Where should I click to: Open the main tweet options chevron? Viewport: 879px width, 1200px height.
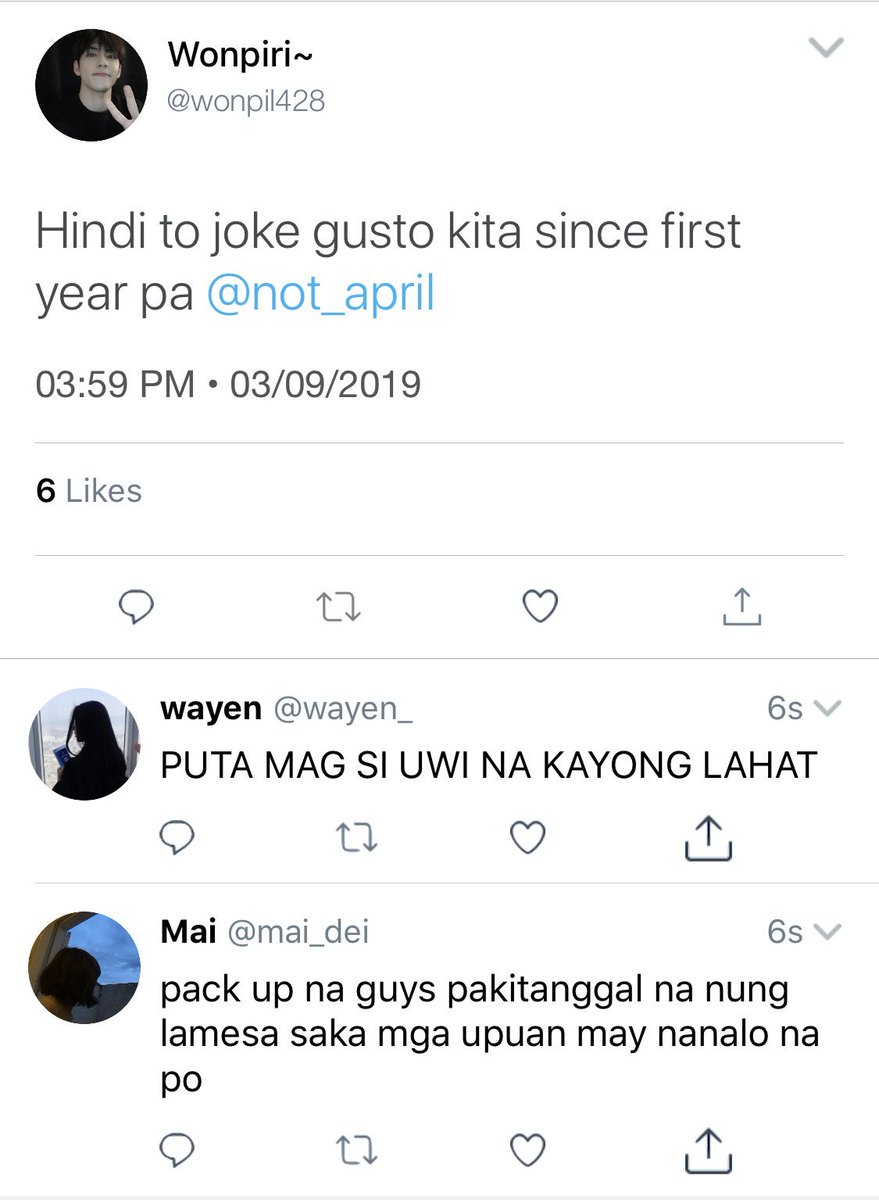(826, 48)
